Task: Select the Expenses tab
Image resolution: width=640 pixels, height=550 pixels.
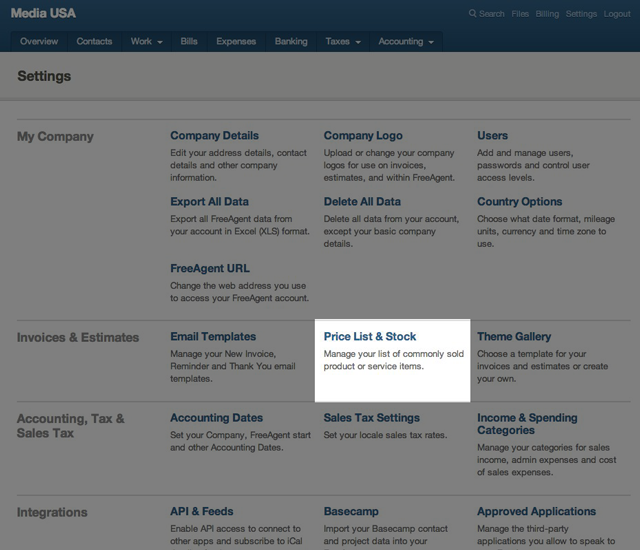Action: (x=236, y=42)
